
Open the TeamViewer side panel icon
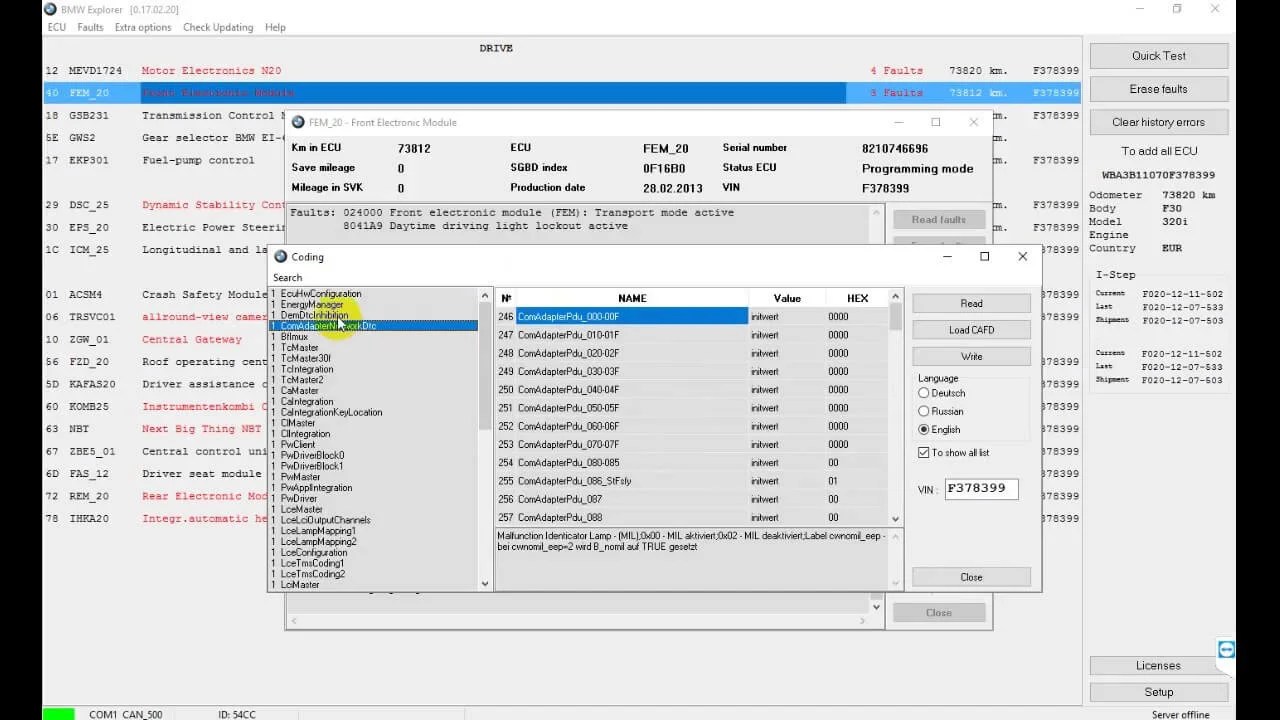click(1227, 650)
